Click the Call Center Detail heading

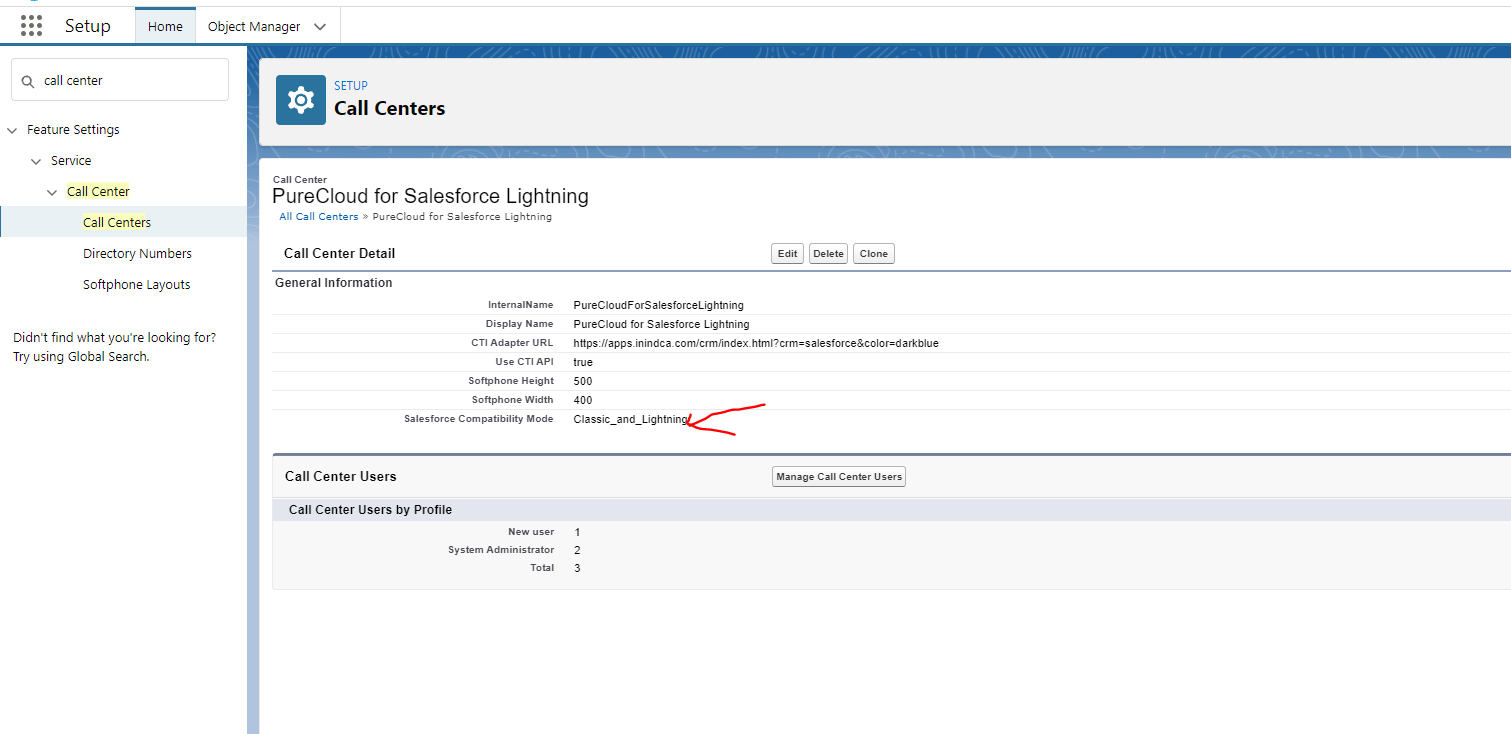(339, 254)
